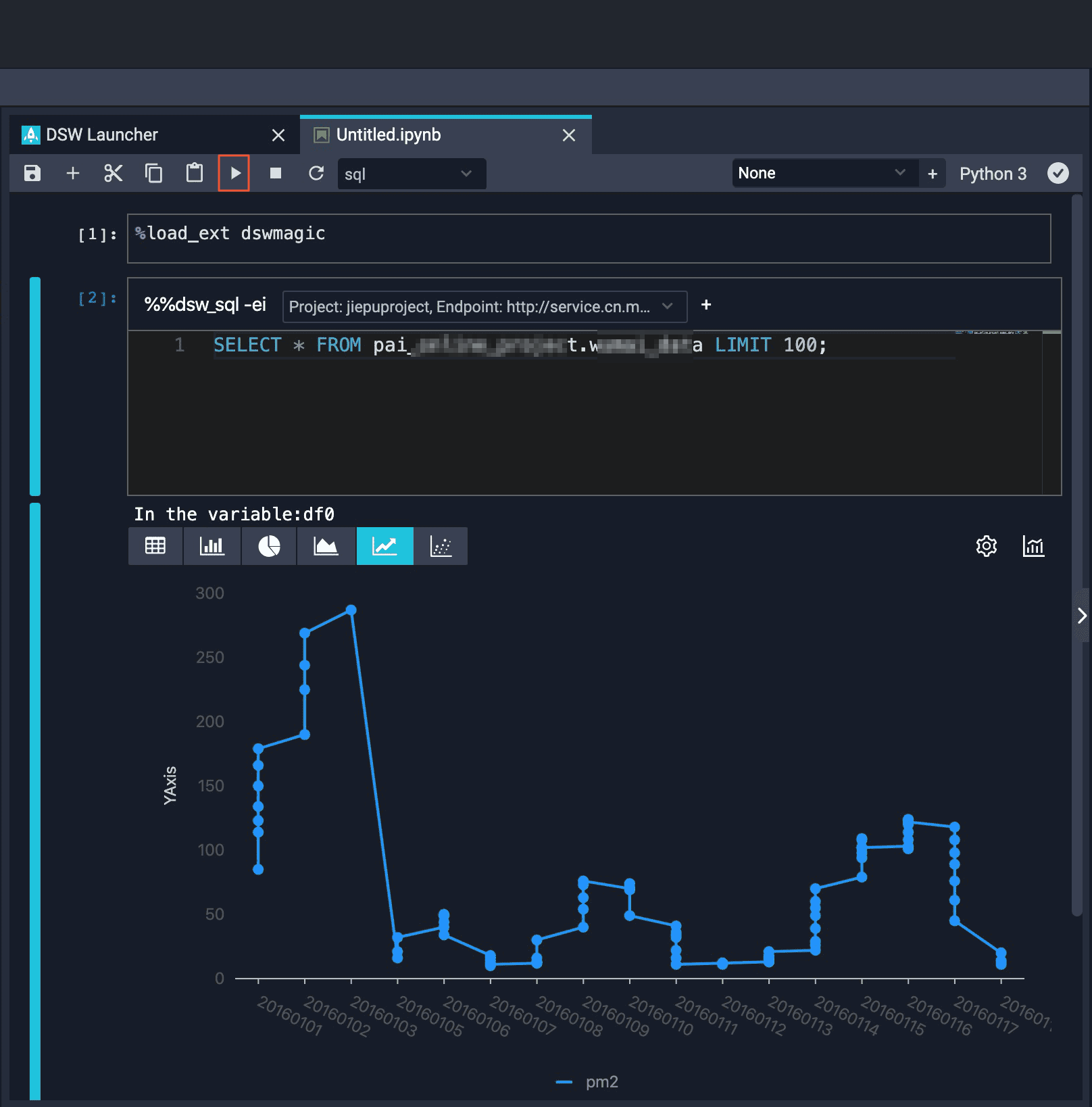Screen dimensions: 1092x1107
Task: Switch to DSW Launcher tab
Action: point(155,135)
